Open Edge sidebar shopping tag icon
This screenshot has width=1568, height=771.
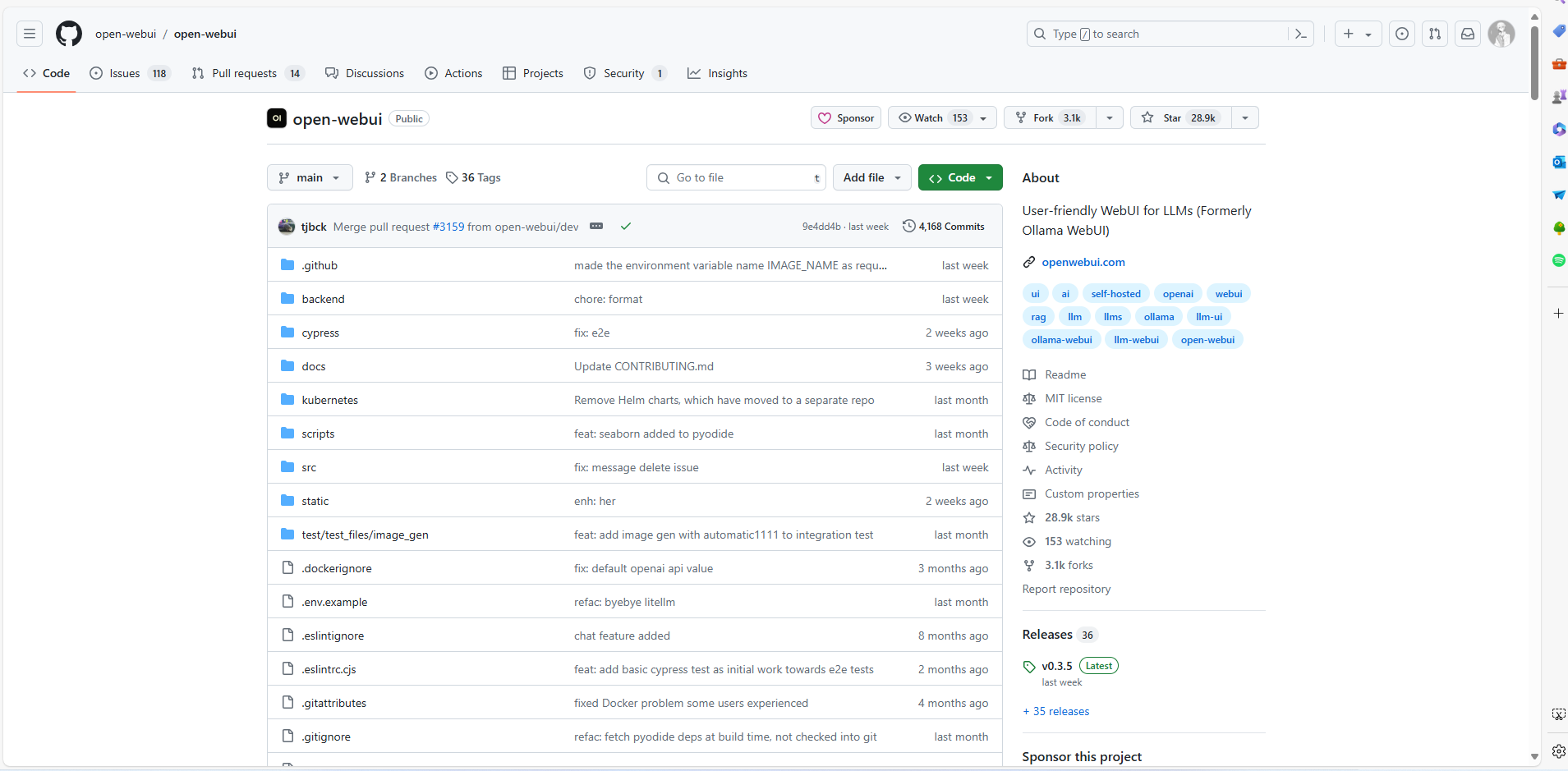(x=1558, y=30)
